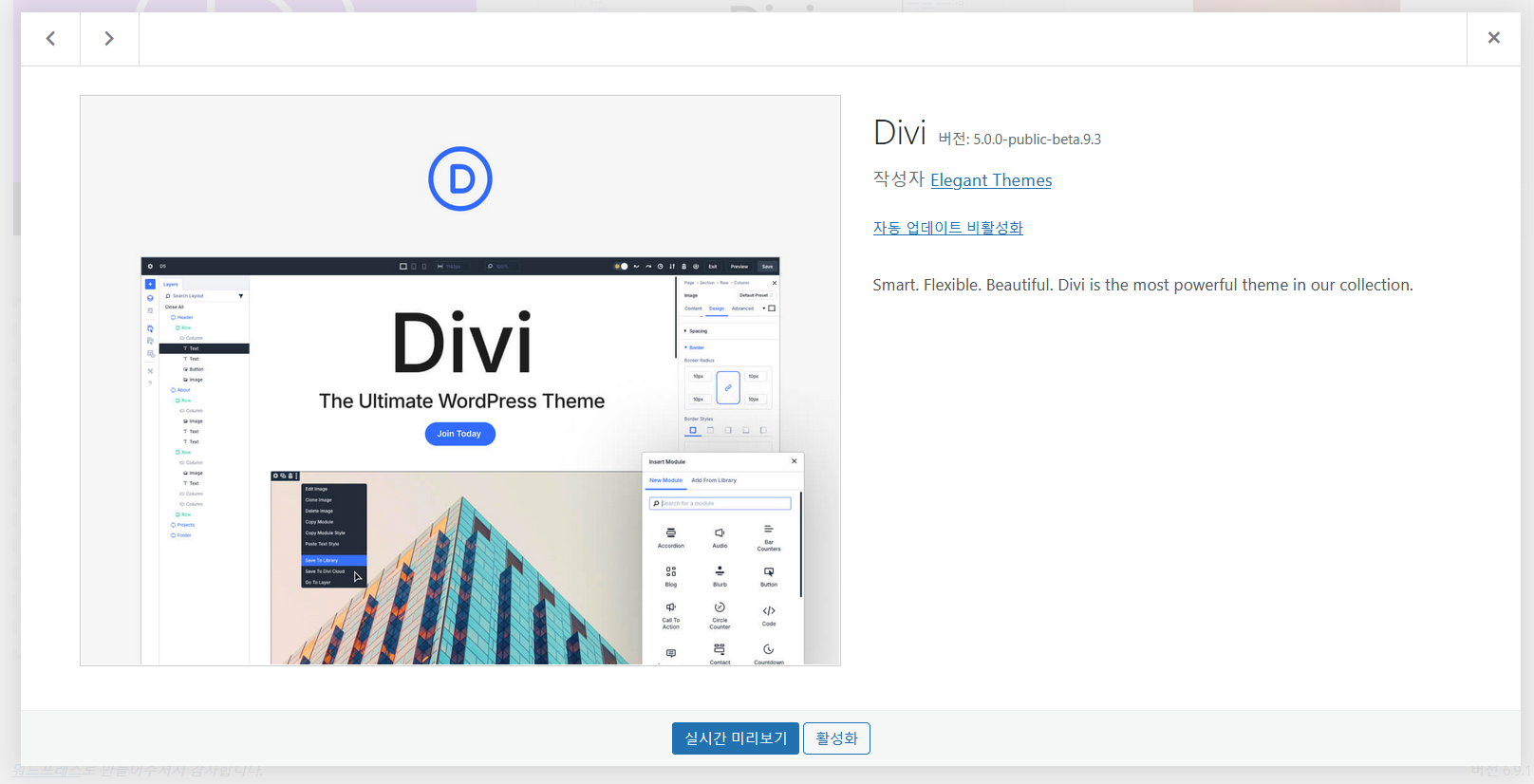Close the Divi theme details overlay
This screenshot has width=1534, height=784.
pos(1493,39)
